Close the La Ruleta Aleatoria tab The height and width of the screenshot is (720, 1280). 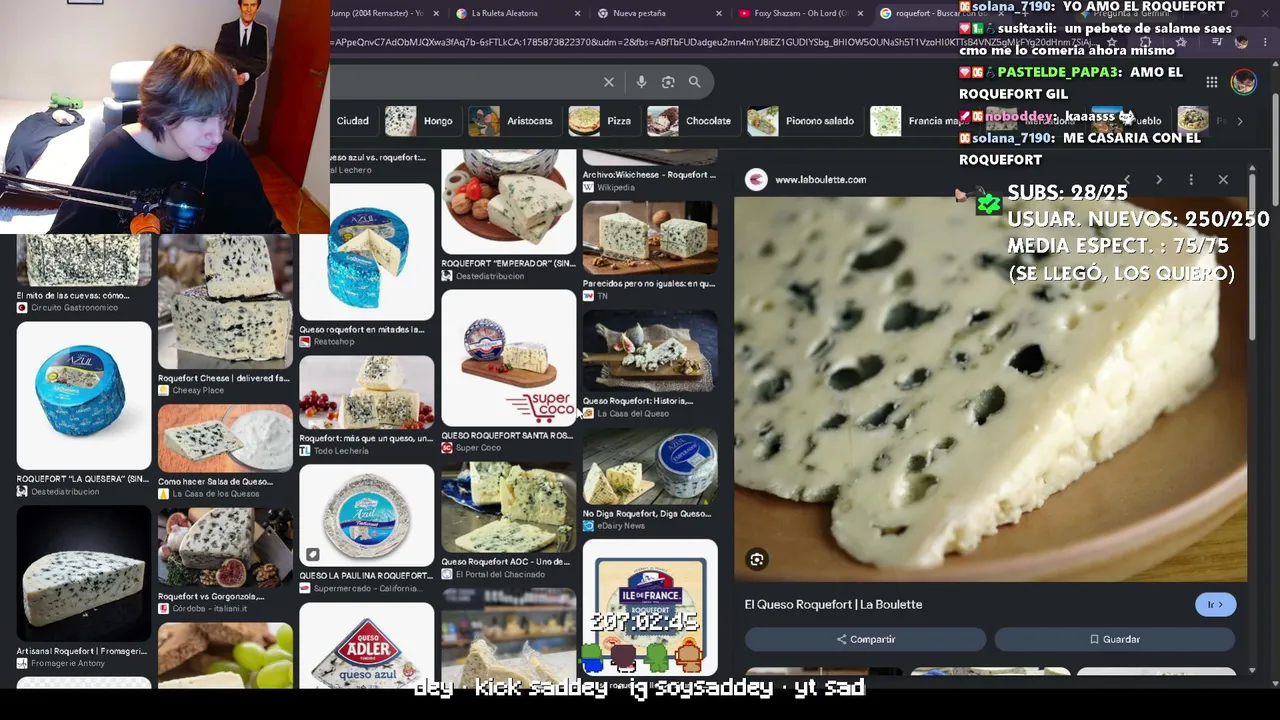pos(578,13)
